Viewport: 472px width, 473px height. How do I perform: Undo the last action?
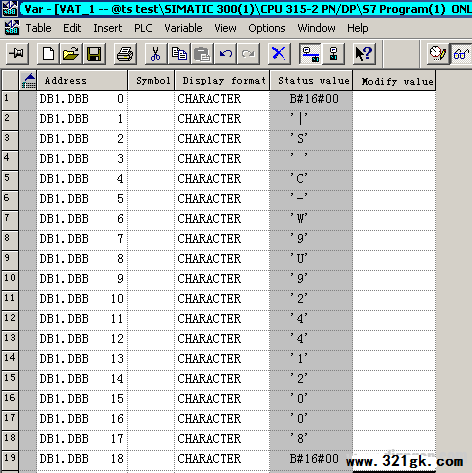point(226,53)
